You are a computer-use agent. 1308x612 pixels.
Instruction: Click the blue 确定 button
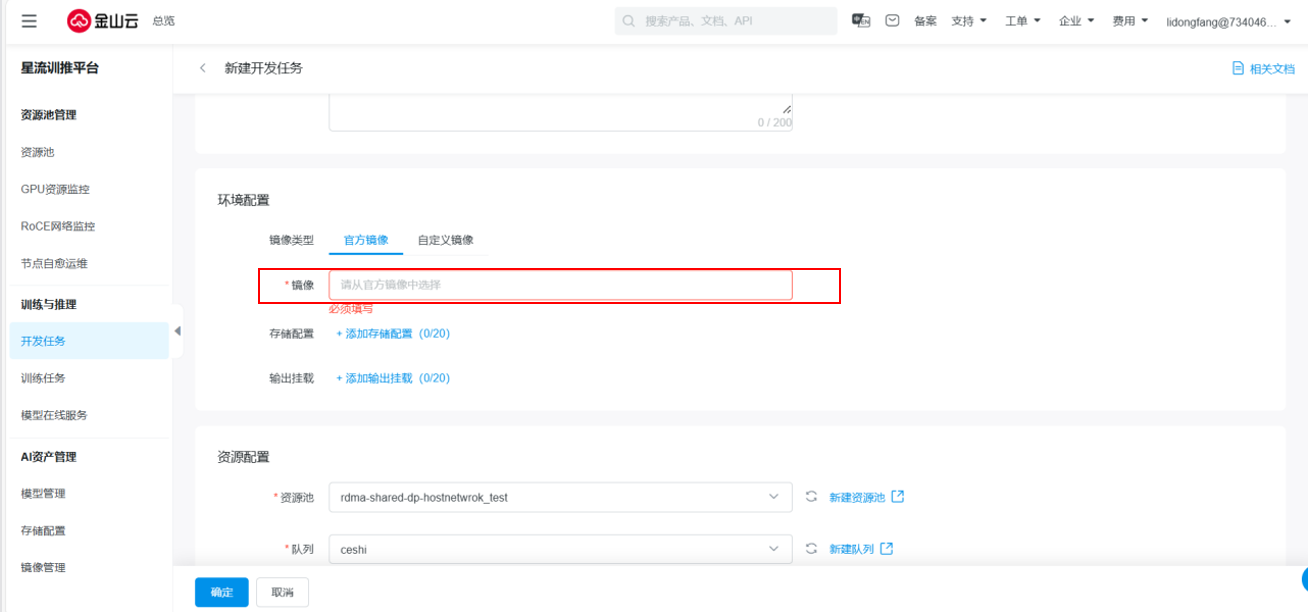(221, 592)
